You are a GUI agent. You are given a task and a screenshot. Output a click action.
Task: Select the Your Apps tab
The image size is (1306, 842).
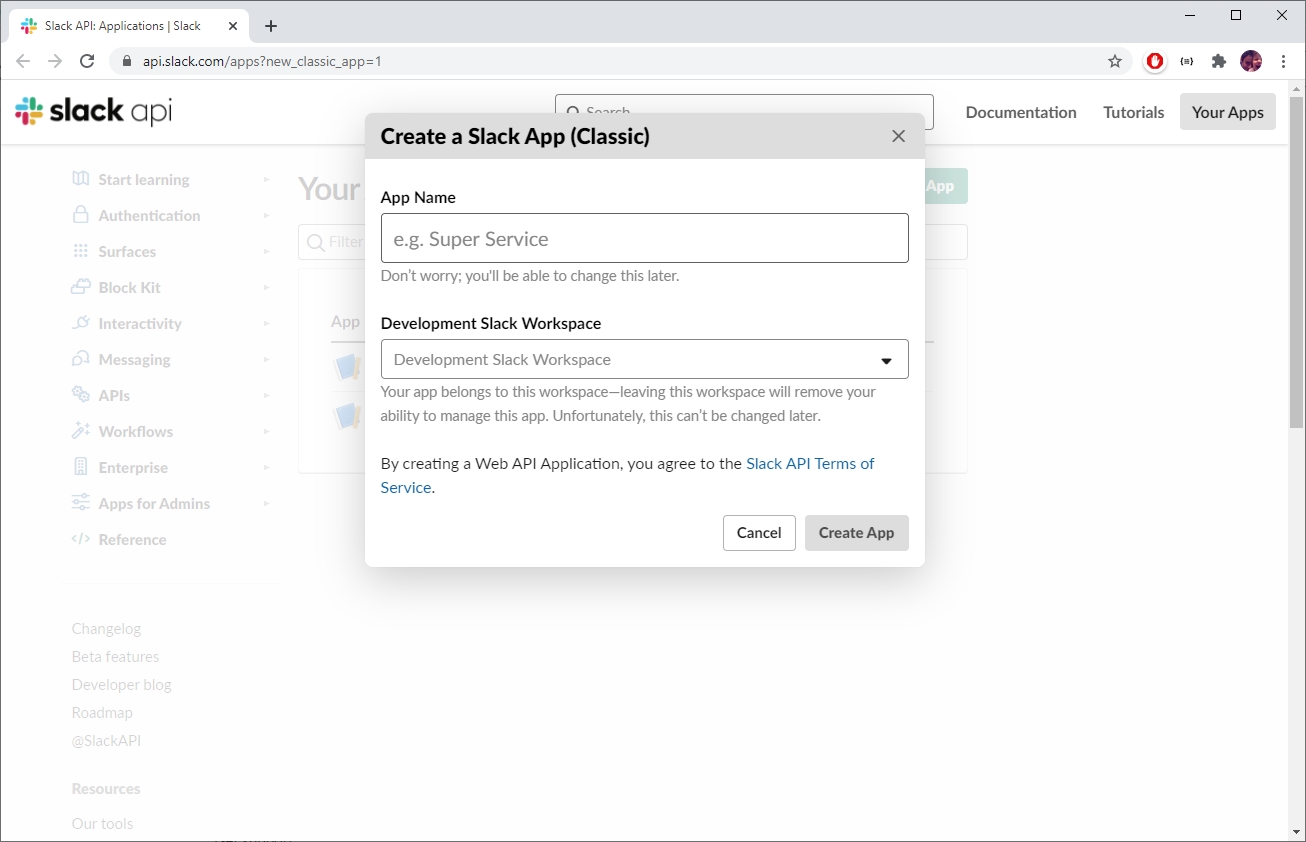(x=1227, y=112)
